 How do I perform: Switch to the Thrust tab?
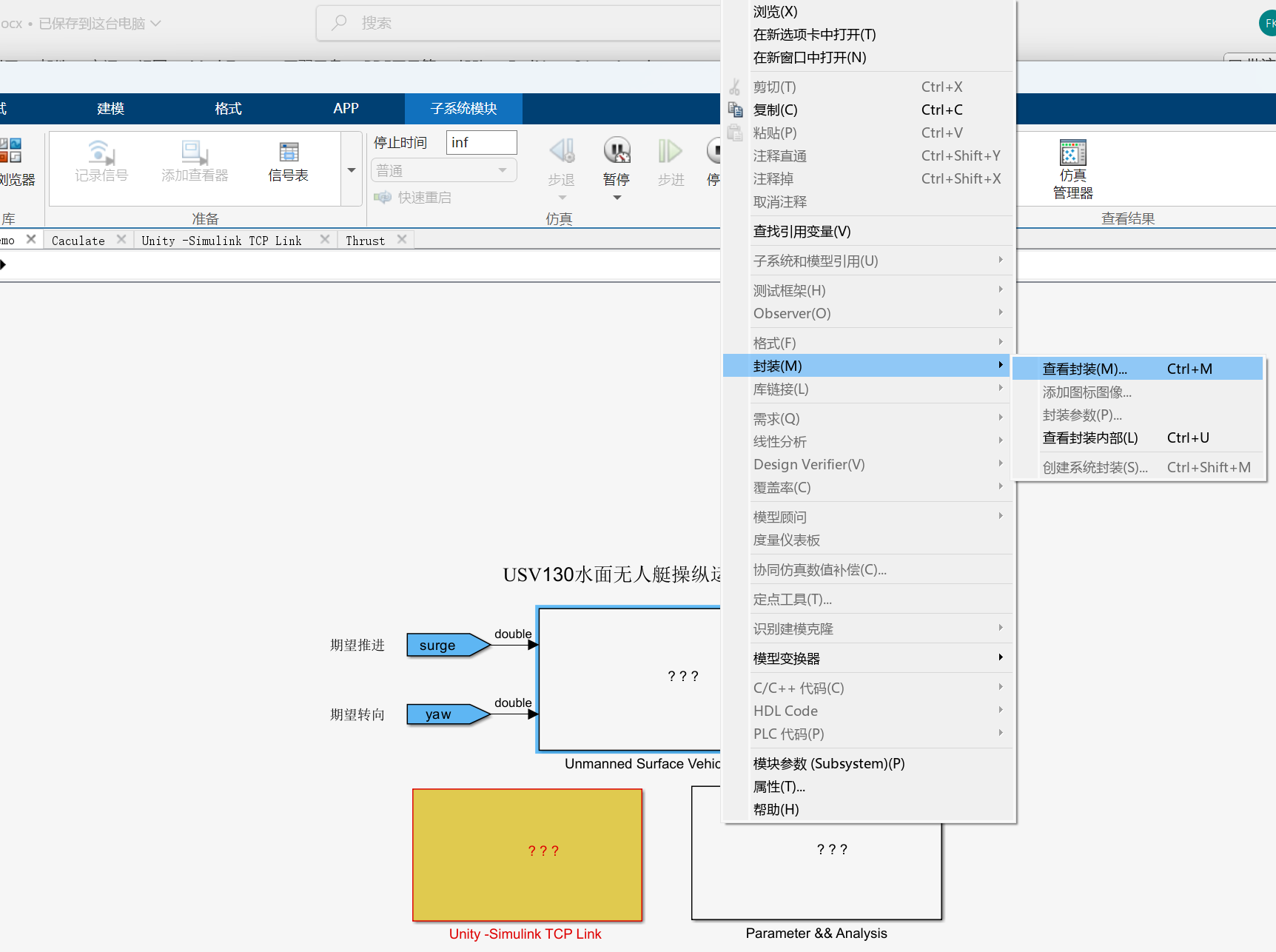364,239
